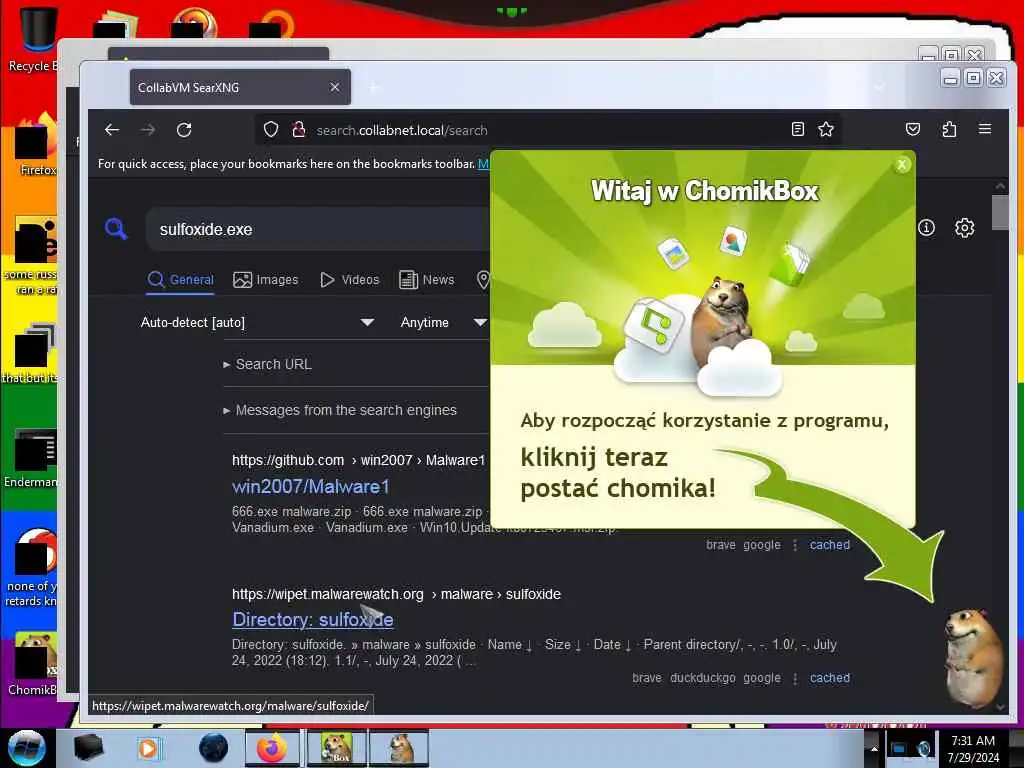1024x768 pixels.
Task: Bookmark this page with the star icon
Action: pos(826,129)
